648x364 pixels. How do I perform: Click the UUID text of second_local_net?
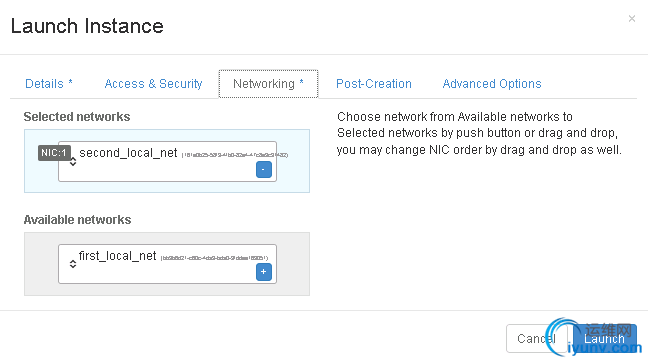tap(235, 155)
